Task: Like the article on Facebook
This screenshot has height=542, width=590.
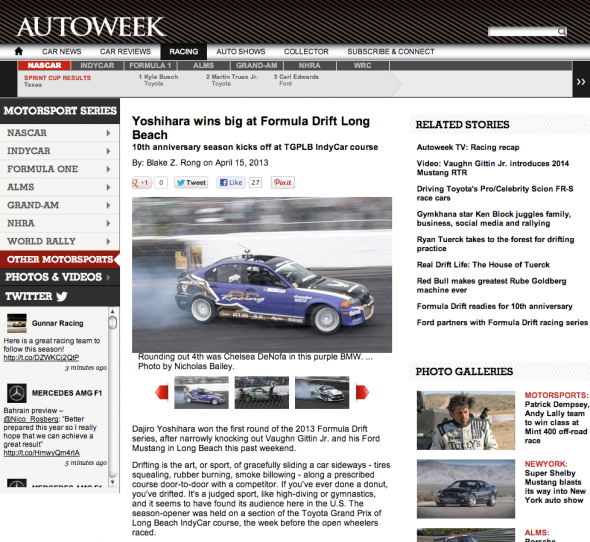Action: click(x=231, y=183)
